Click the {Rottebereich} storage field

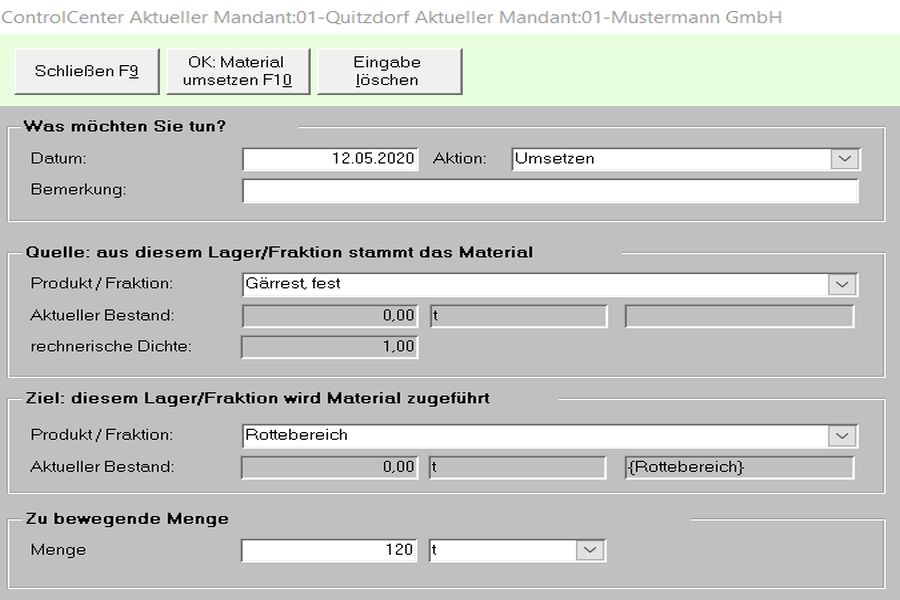[739, 467]
